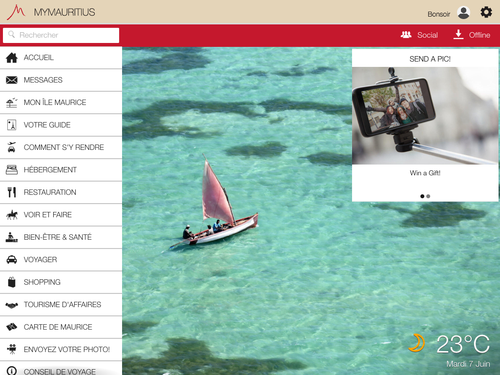The height and width of the screenshot is (375, 500).
Task: Click the Offline download icon
Action: click(x=458, y=34)
